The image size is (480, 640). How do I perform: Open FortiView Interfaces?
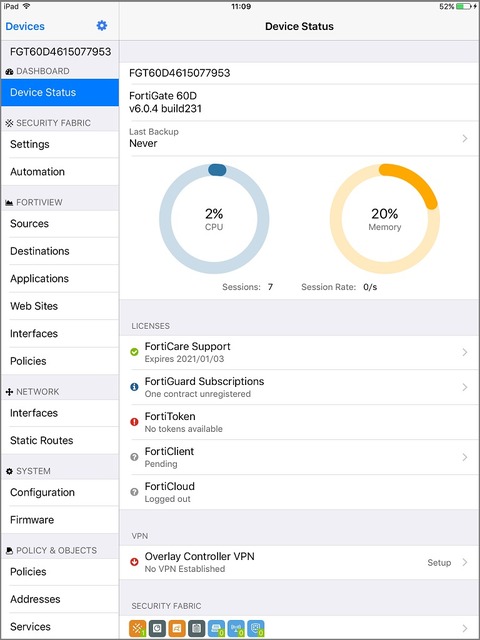(60, 333)
